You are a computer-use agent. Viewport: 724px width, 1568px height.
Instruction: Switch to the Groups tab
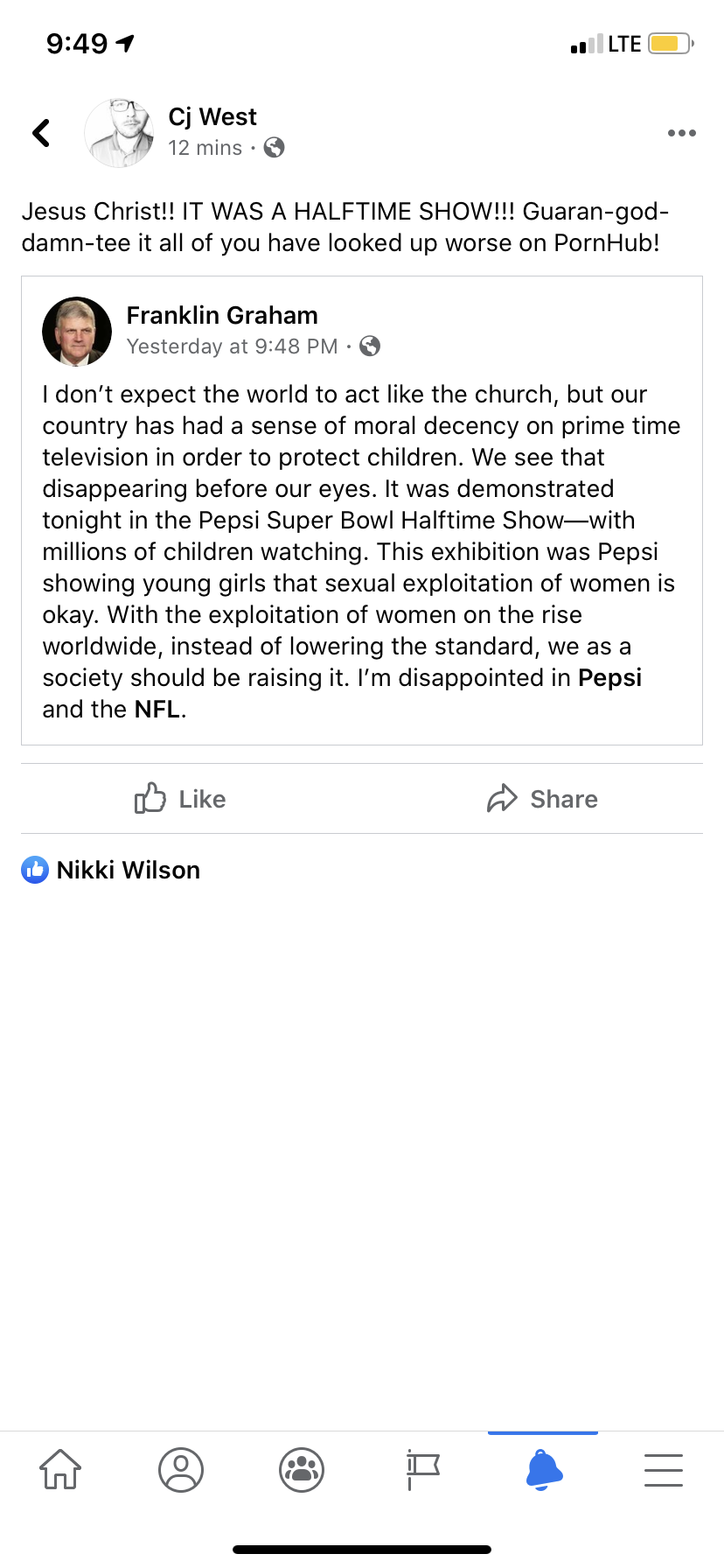point(302,1469)
